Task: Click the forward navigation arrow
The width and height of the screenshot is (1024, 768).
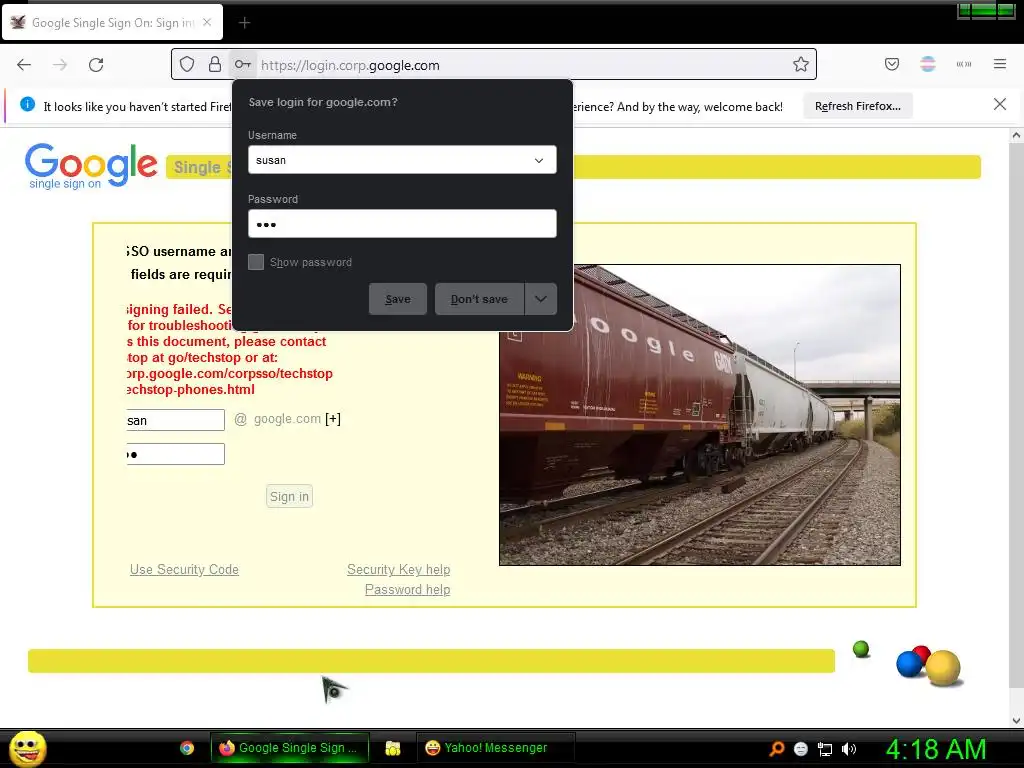Action: click(x=60, y=65)
